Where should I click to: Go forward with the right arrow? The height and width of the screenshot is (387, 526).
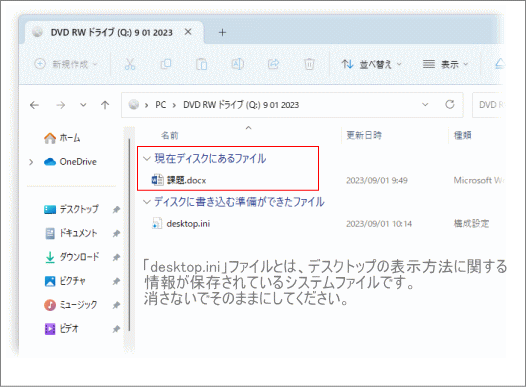click(61, 105)
